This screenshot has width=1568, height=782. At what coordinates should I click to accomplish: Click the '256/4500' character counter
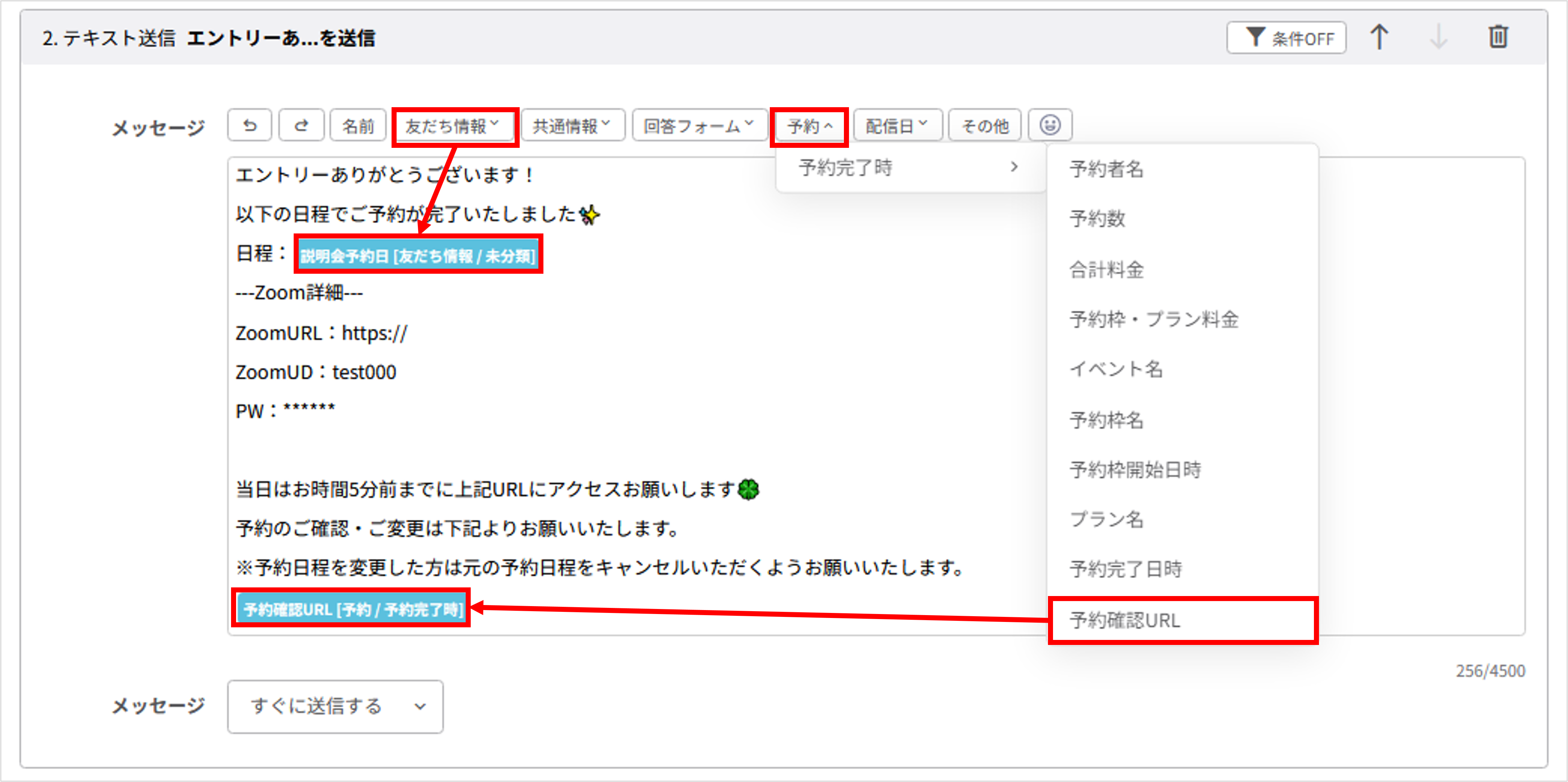click(x=1490, y=670)
